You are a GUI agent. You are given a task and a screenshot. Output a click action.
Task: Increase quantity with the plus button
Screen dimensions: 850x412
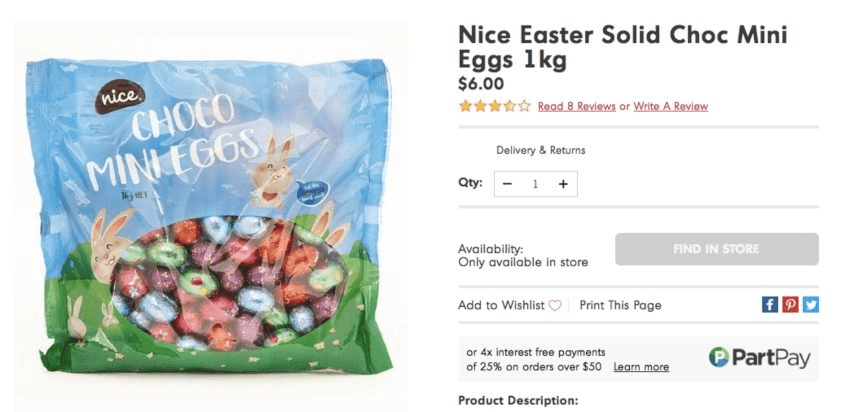pyautogui.click(x=563, y=184)
